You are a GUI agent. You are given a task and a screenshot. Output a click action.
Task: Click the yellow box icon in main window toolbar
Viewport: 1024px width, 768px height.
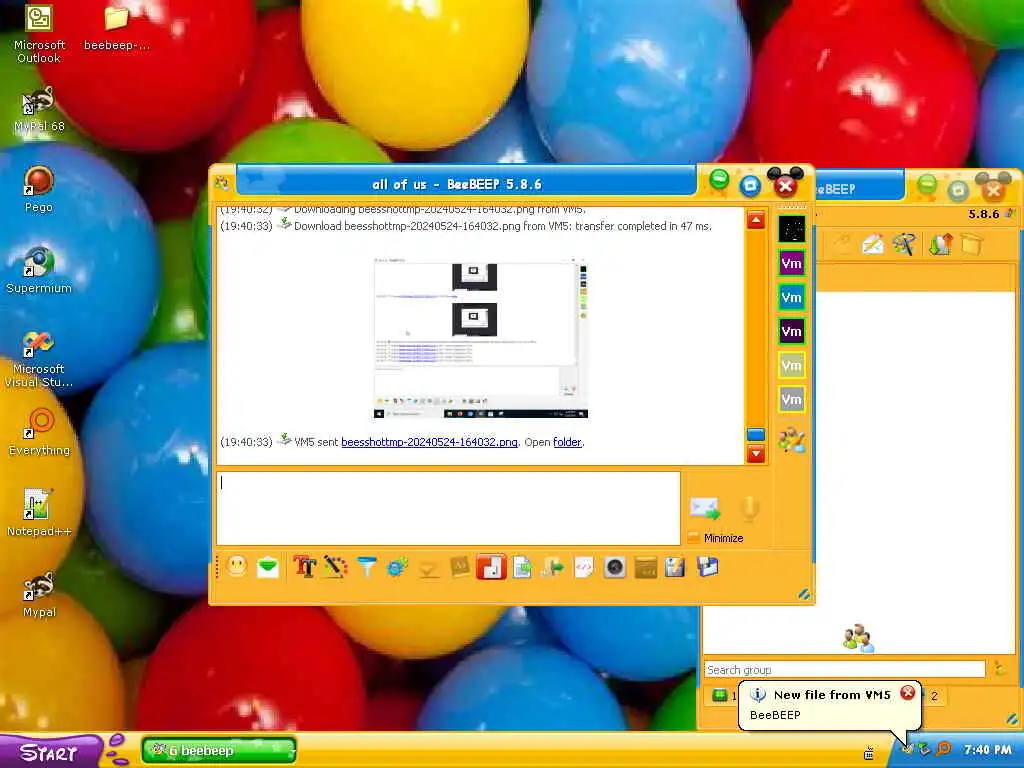point(972,245)
